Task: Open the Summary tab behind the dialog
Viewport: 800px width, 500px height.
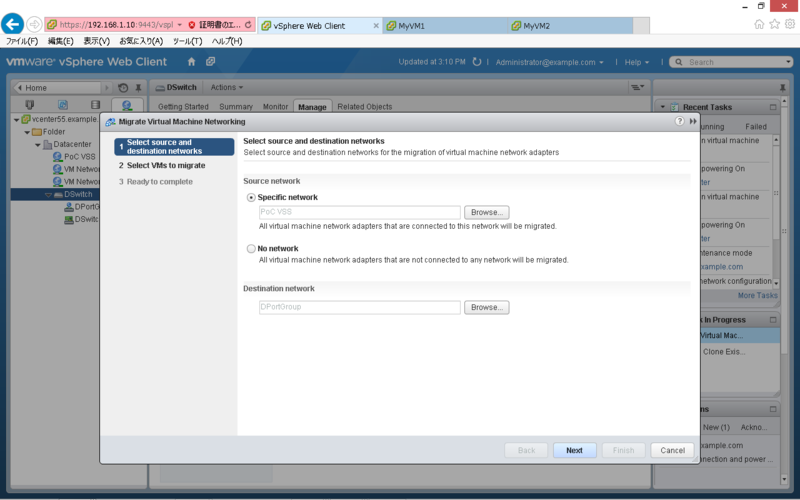Action: click(x=236, y=107)
